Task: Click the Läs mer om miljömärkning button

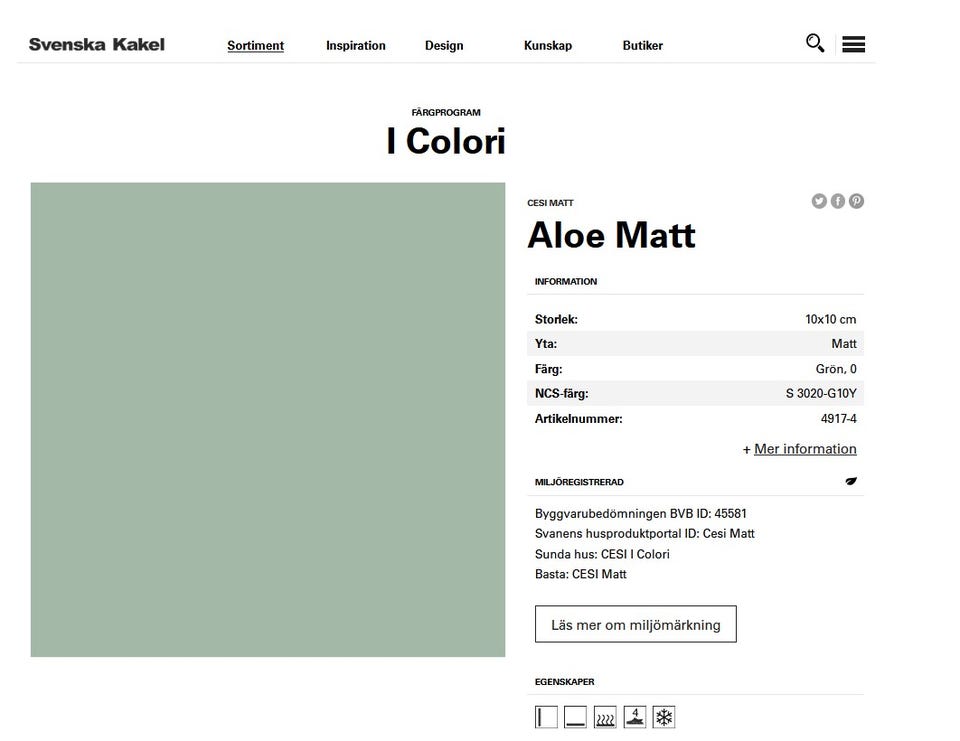Action: pos(635,624)
